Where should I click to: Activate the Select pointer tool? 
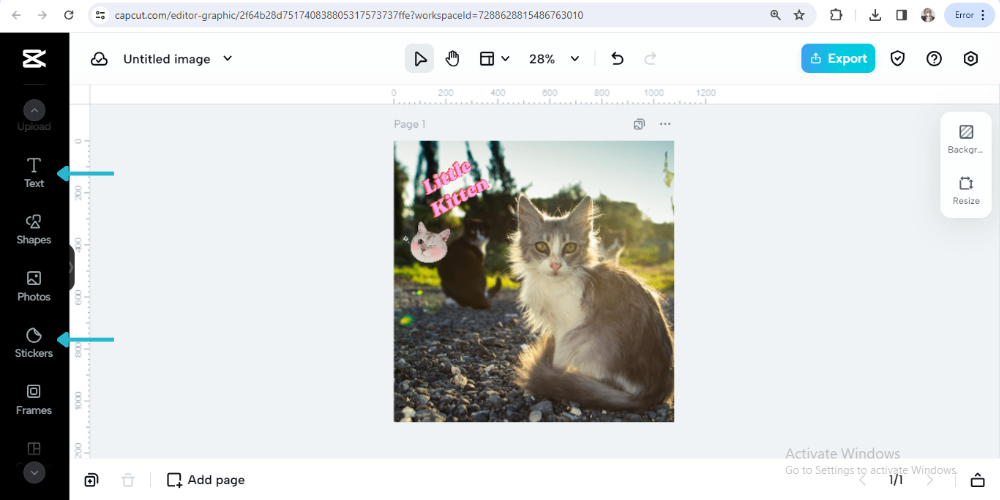coord(420,59)
